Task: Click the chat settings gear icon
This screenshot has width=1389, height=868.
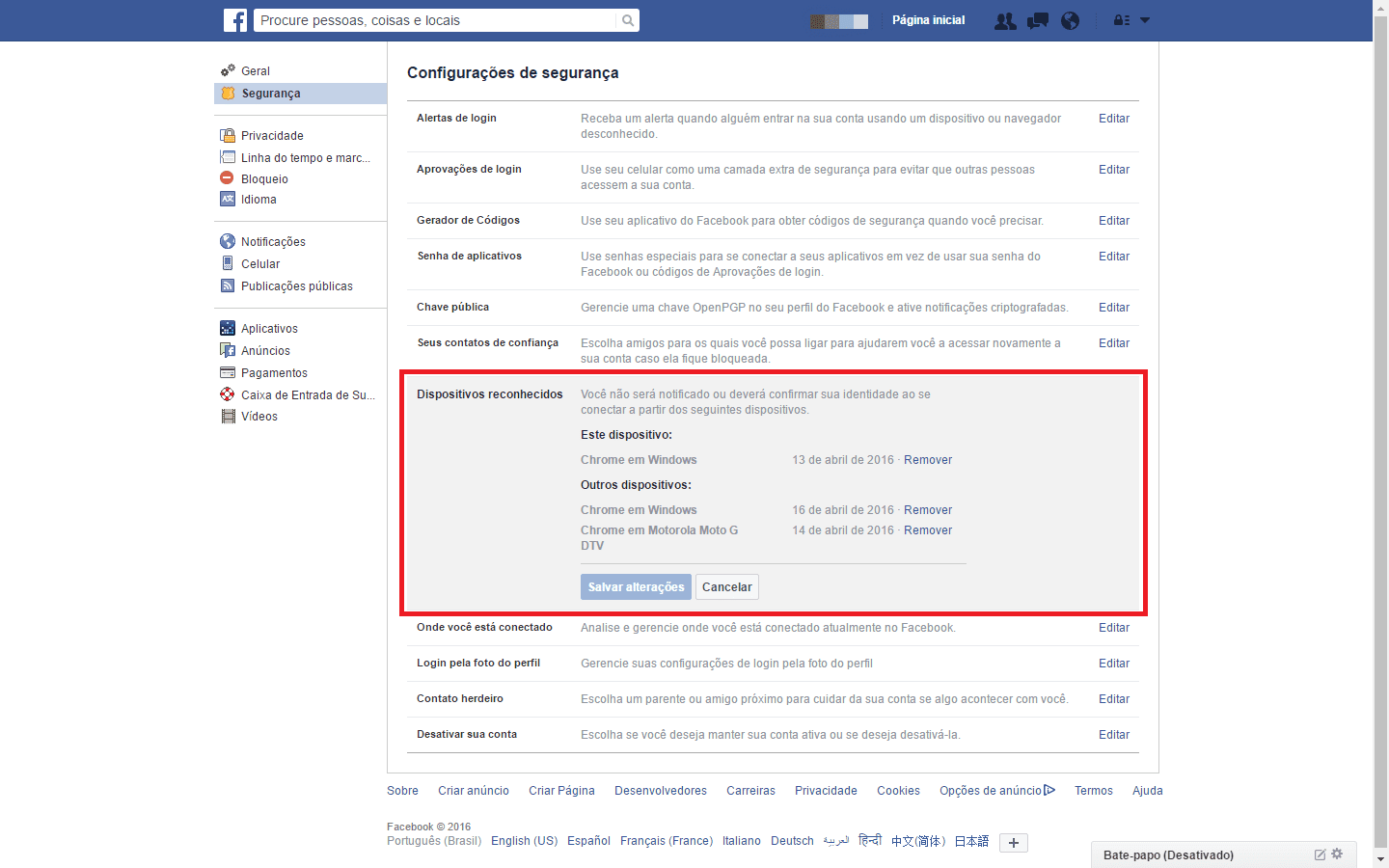Action: tap(1337, 854)
